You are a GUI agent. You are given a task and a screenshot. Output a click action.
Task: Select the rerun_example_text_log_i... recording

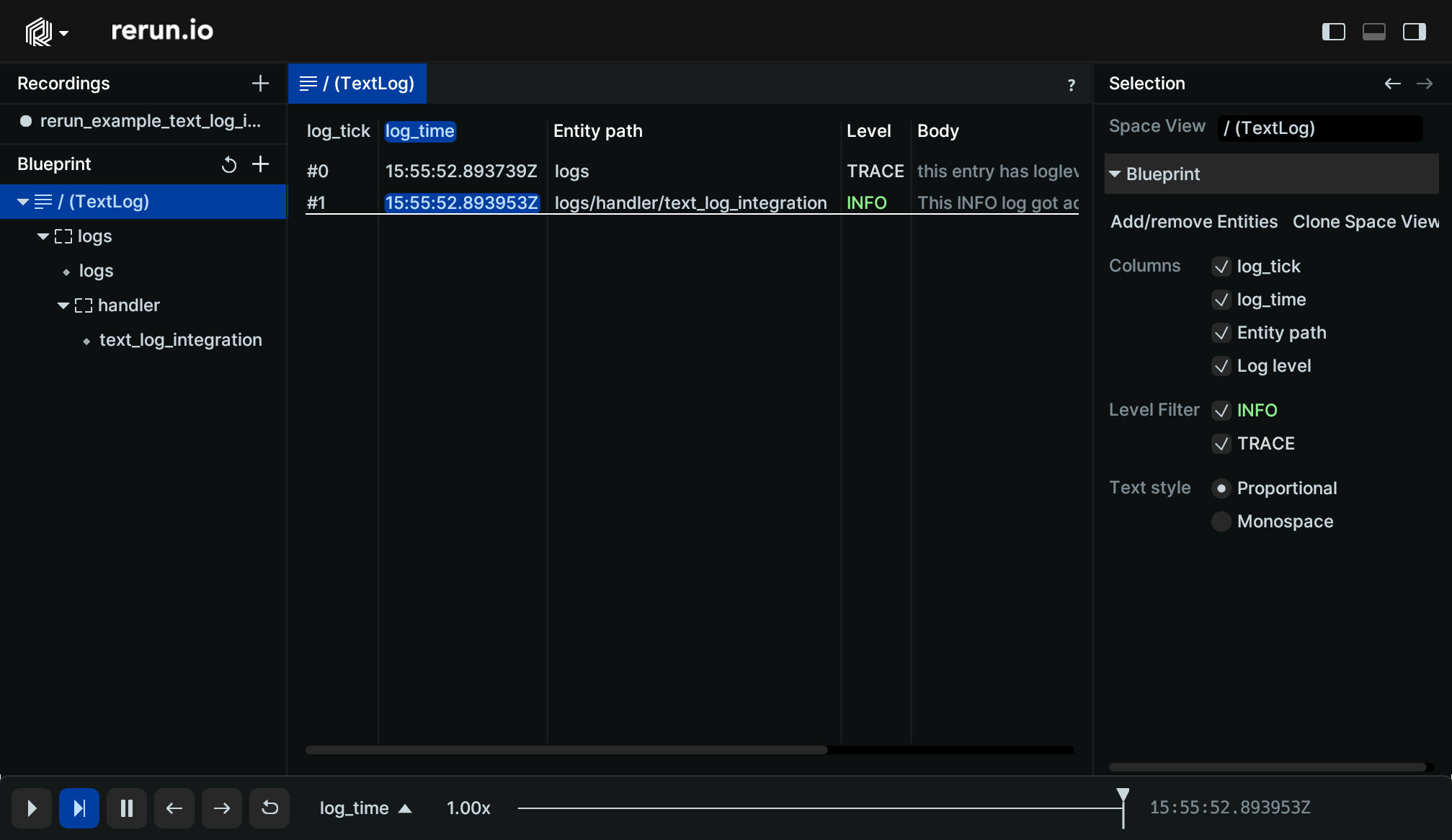(x=143, y=121)
